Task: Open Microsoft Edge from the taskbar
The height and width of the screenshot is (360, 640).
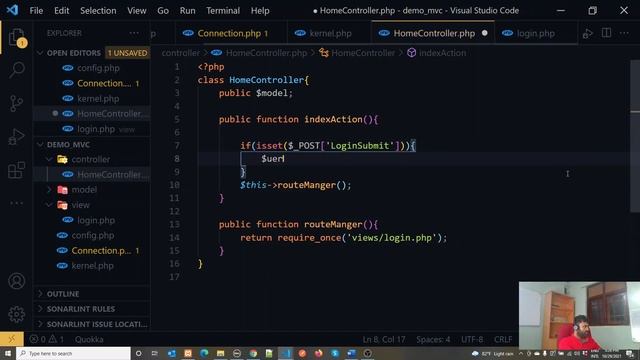Action: point(204,353)
